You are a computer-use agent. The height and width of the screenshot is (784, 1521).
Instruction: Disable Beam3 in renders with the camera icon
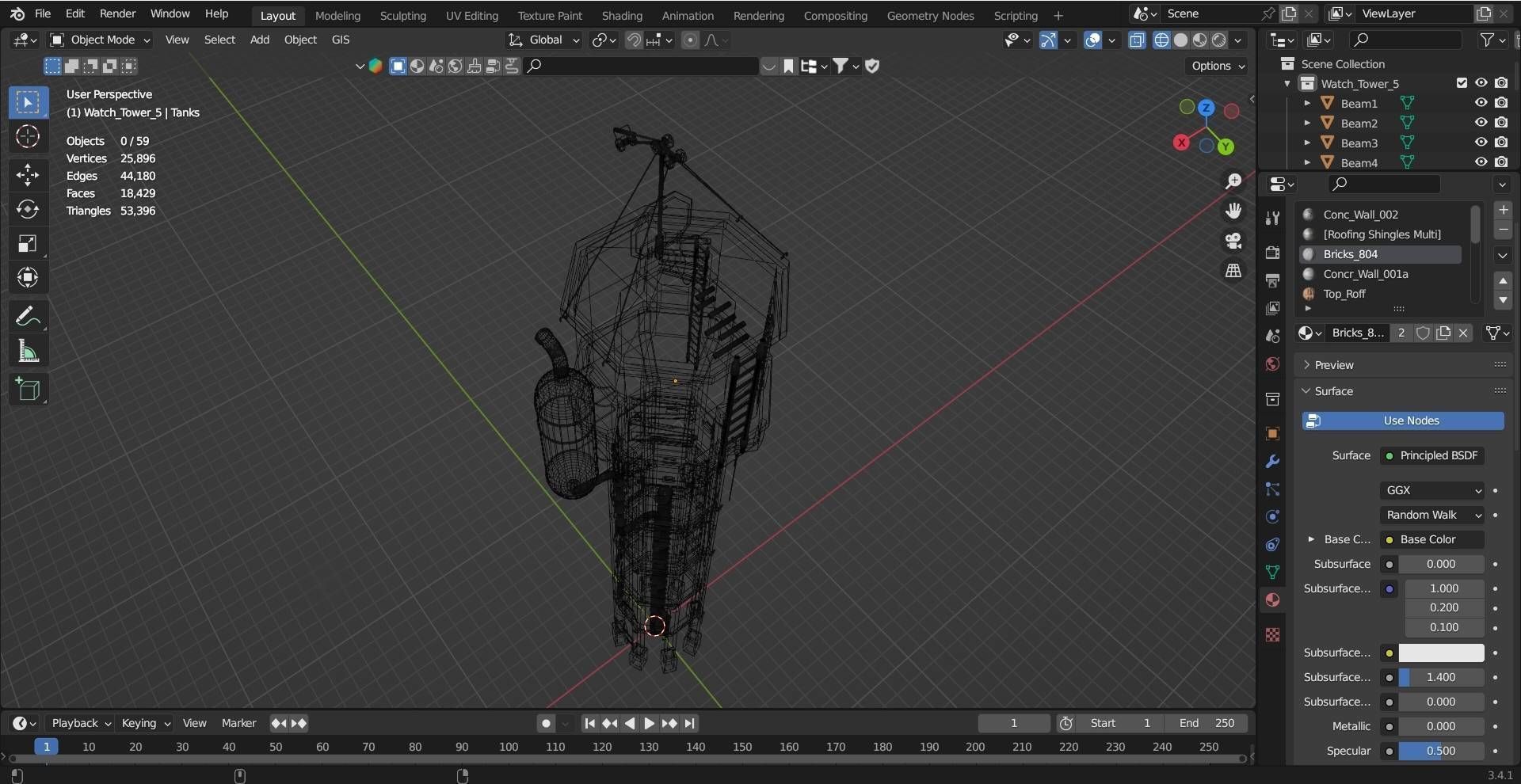tap(1501, 143)
